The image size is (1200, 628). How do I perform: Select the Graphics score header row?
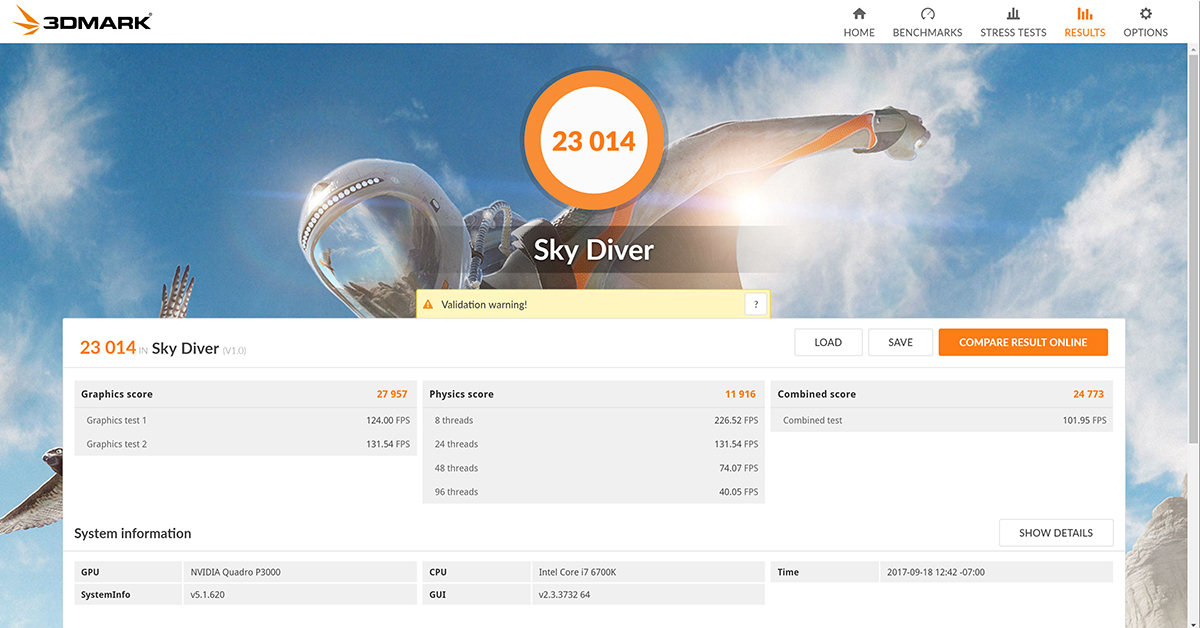tap(245, 394)
